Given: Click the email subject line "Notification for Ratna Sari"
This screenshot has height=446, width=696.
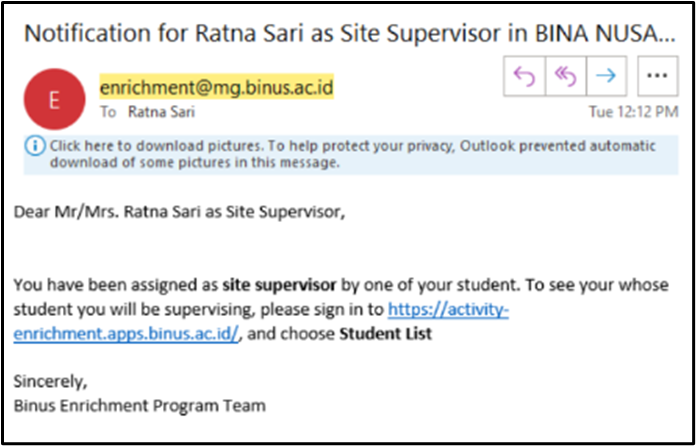Looking at the screenshot, I should coord(350,34).
